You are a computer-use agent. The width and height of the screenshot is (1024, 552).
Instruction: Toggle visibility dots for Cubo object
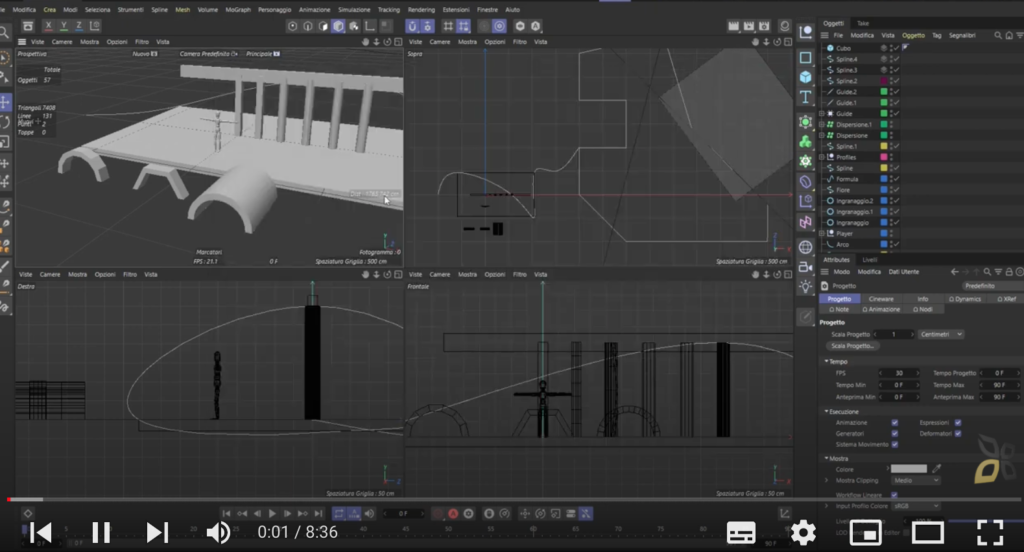click(x=892, y=48)
